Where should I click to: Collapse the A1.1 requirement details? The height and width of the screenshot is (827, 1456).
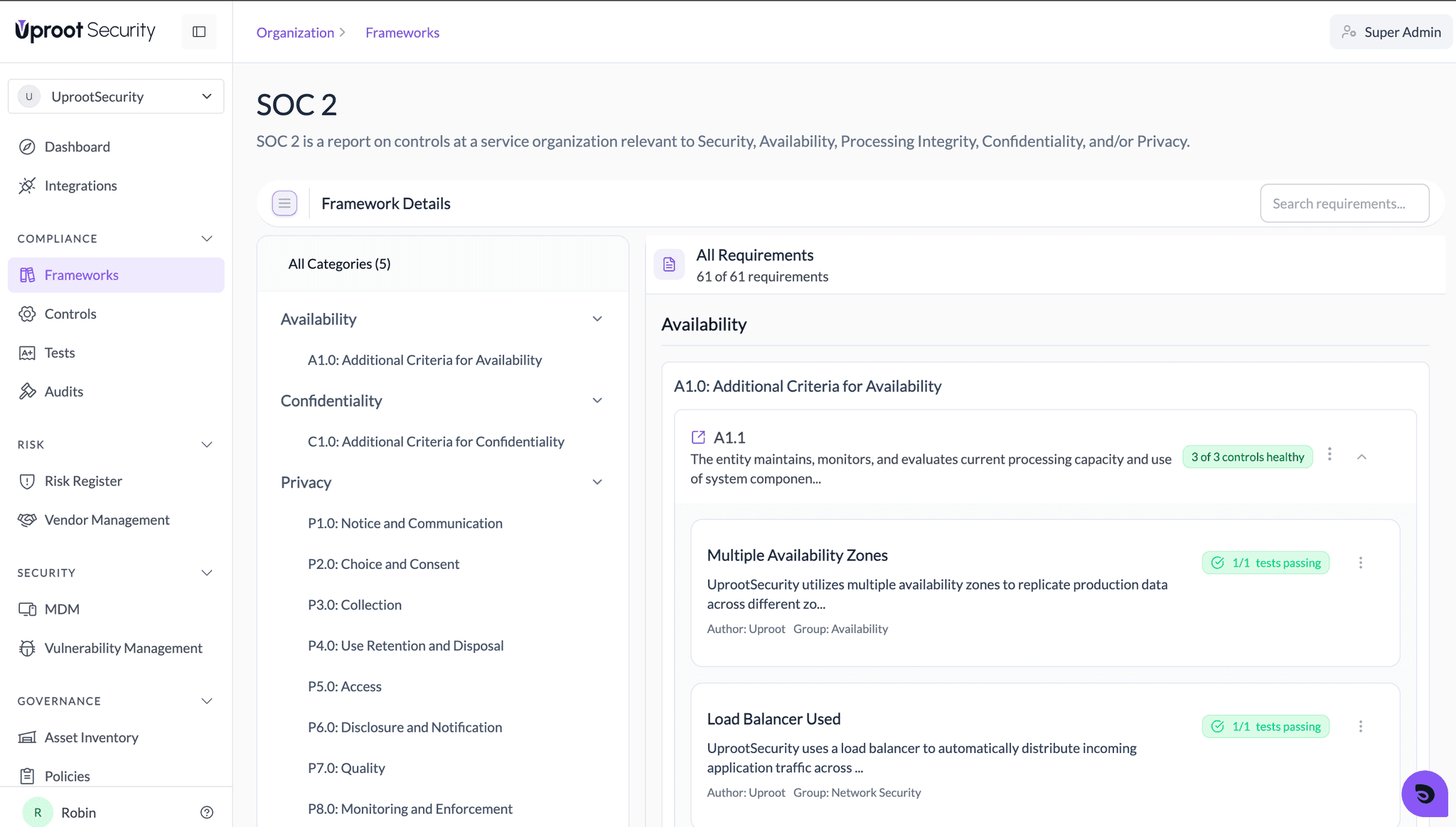pos(1361,457)
